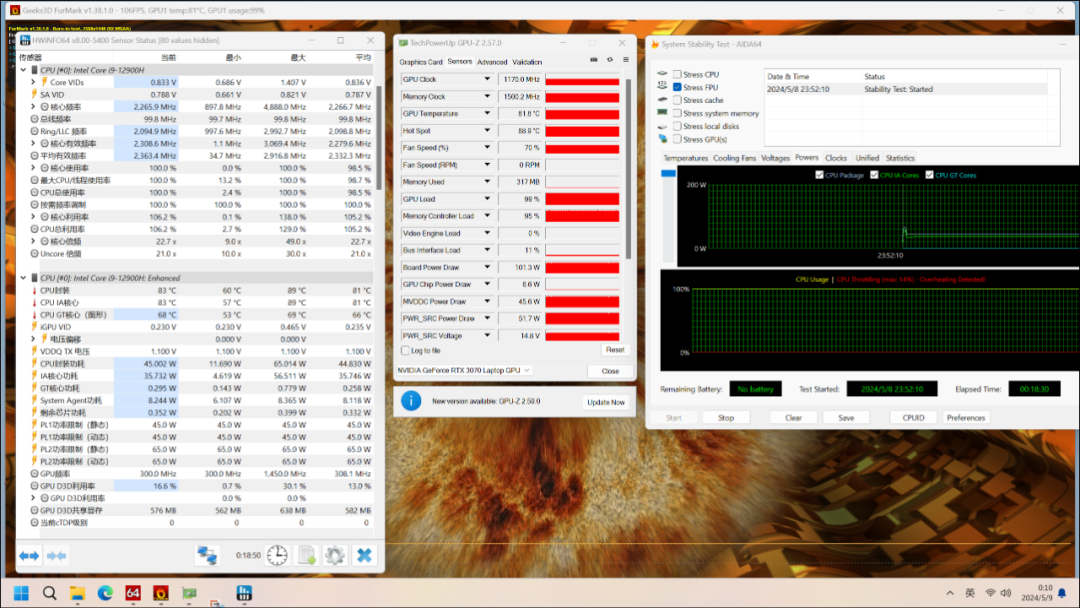This screenshot has height=608, width=1080.
Task: Click GPU-Z refresh icon
Action: point(610,60)
